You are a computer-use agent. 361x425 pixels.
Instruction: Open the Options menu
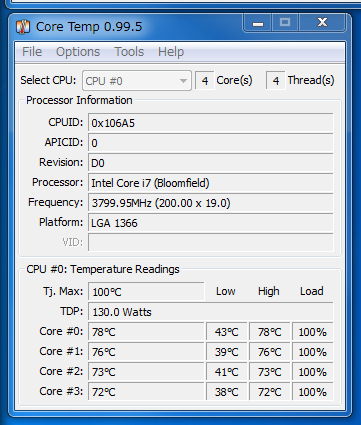78,52
